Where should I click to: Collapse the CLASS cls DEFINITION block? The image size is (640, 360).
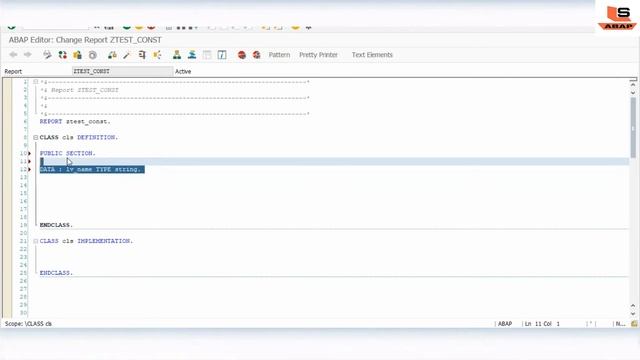[x=36, y=138]
